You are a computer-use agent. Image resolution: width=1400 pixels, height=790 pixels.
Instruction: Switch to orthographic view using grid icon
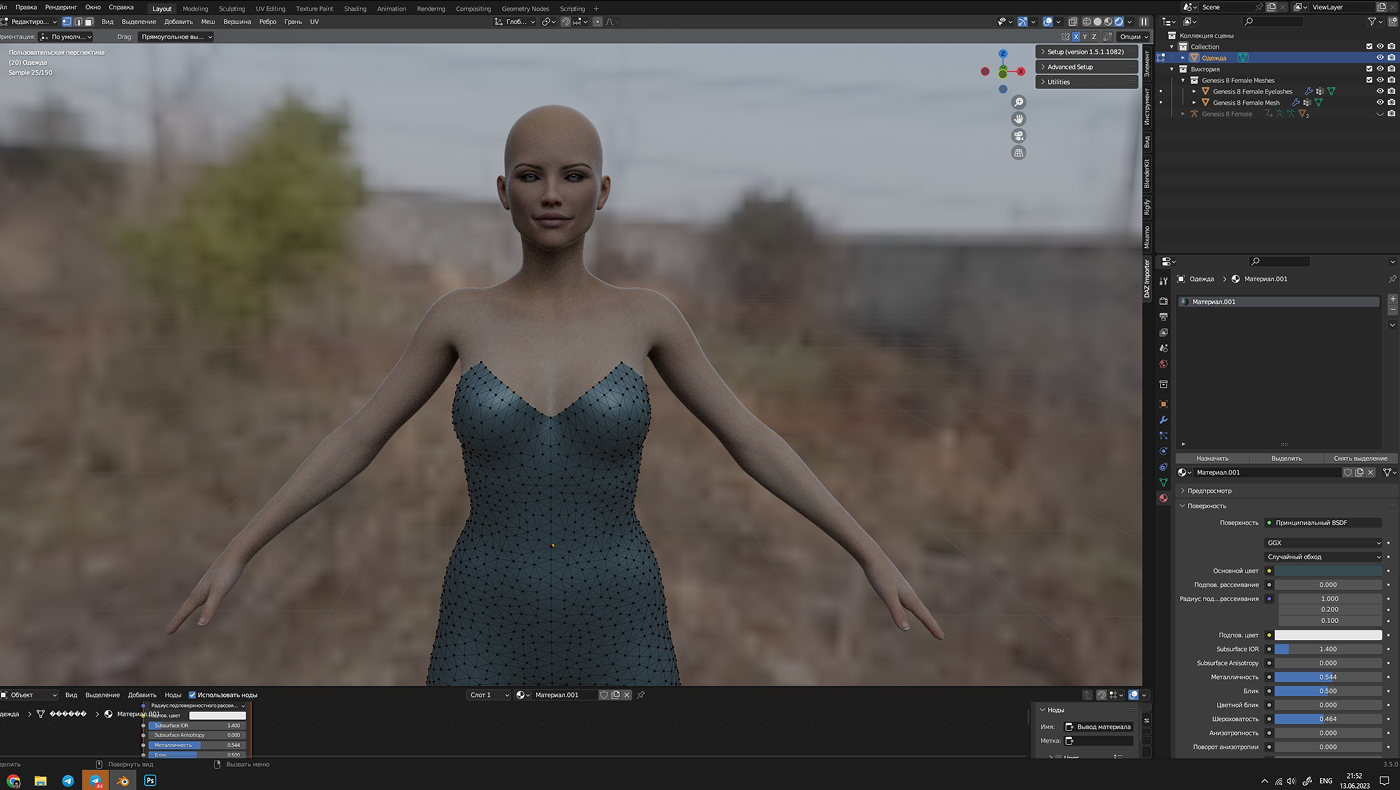pos(1018,153)
